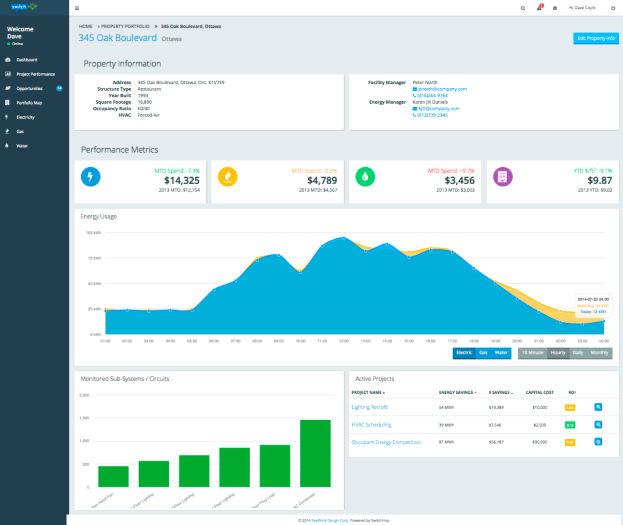Viewport: 623px width, 525px height.
Task: Open Water in the sidebar
Action: point(22,146)
